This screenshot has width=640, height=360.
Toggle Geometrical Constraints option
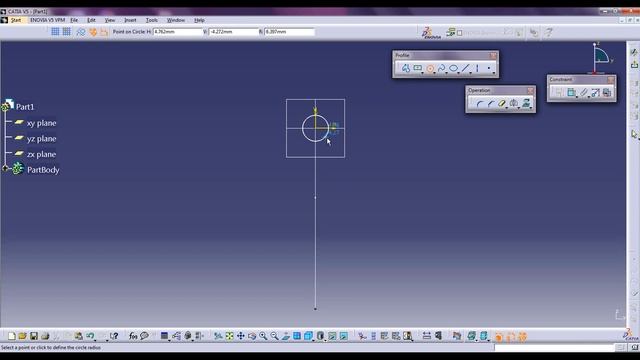[x=93, y=32]
